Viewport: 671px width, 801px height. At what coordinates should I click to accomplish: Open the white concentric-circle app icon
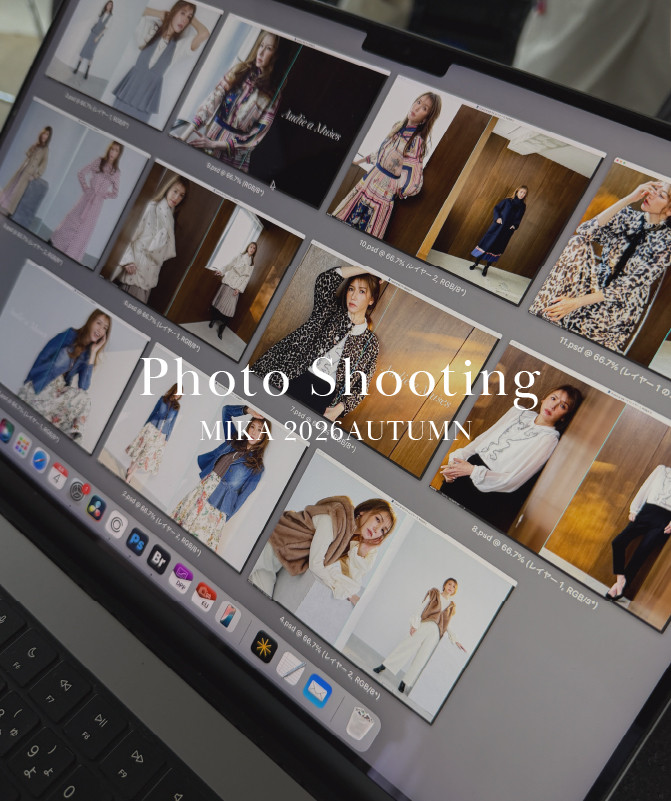click(116, 524)
